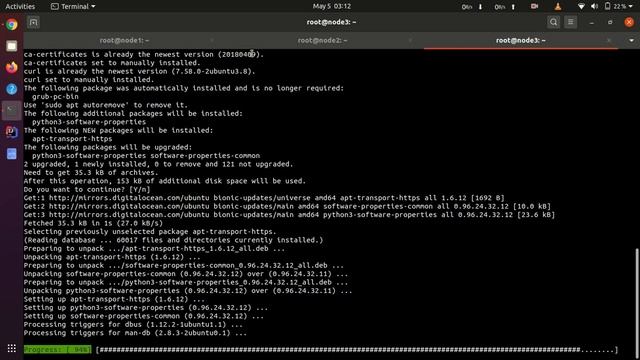Open the Terminal app menu in top bar

pos(73,6)
